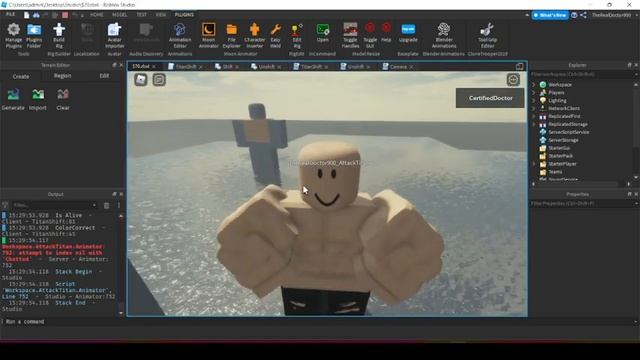Open Moon Animator File Explorer
This screenshot has width=640, height=360.
click(231, 36)
